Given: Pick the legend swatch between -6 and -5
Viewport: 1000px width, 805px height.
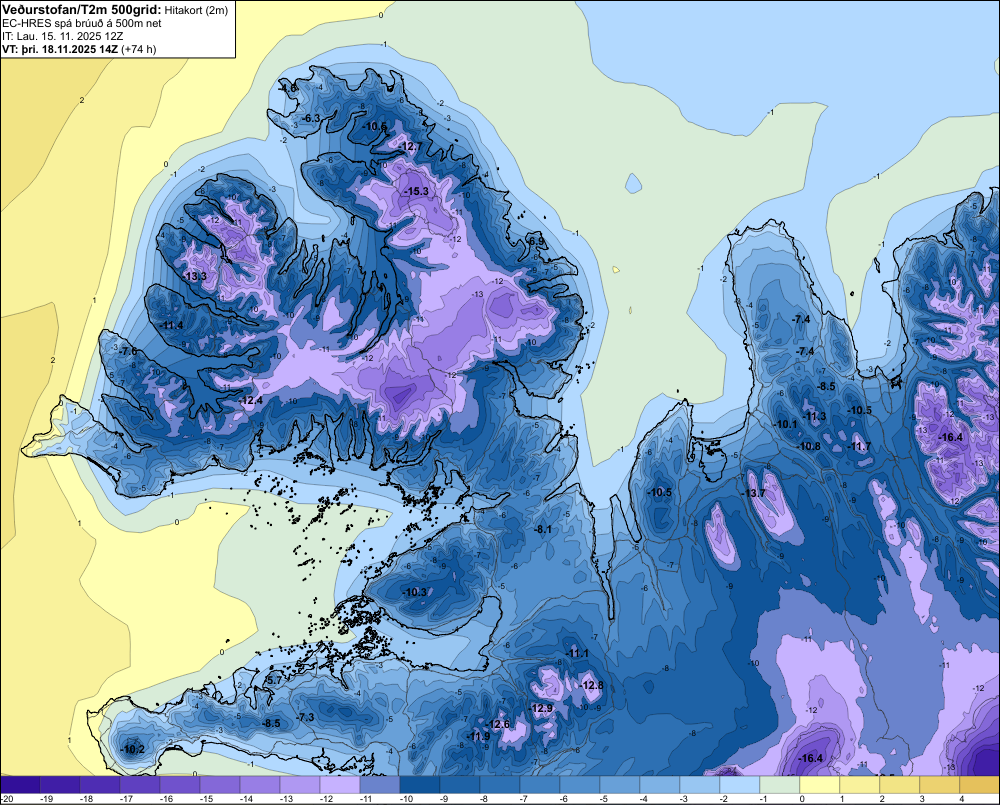Looking at the screenshot, I should coord(580,785).
